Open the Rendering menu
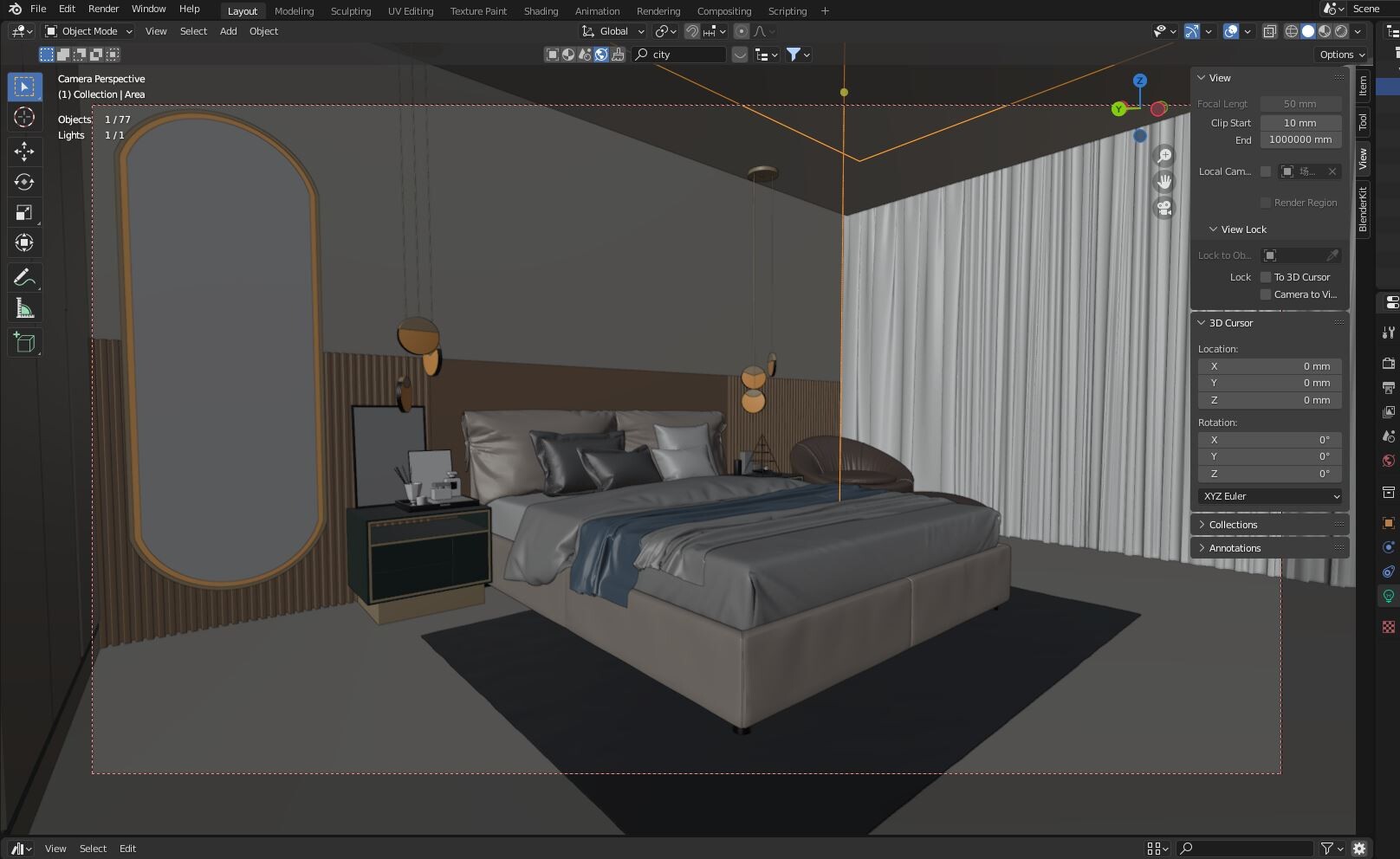The width and height of the screenshot is (1400, 859). coord(658,10)
